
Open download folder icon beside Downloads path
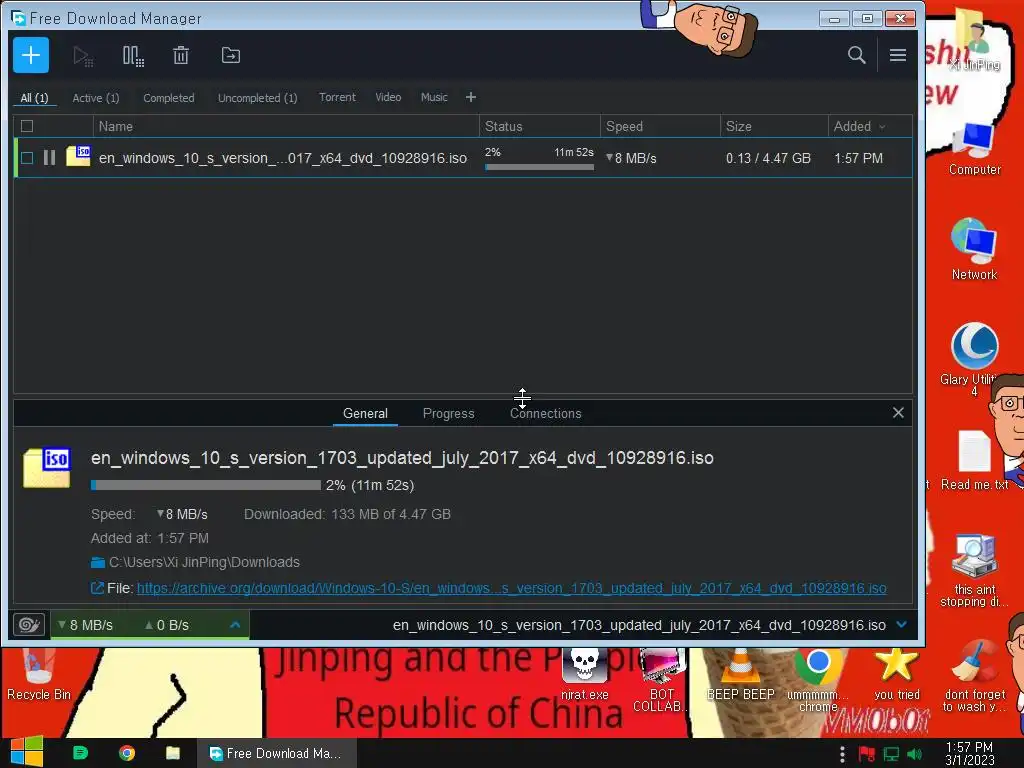(98, 562)
